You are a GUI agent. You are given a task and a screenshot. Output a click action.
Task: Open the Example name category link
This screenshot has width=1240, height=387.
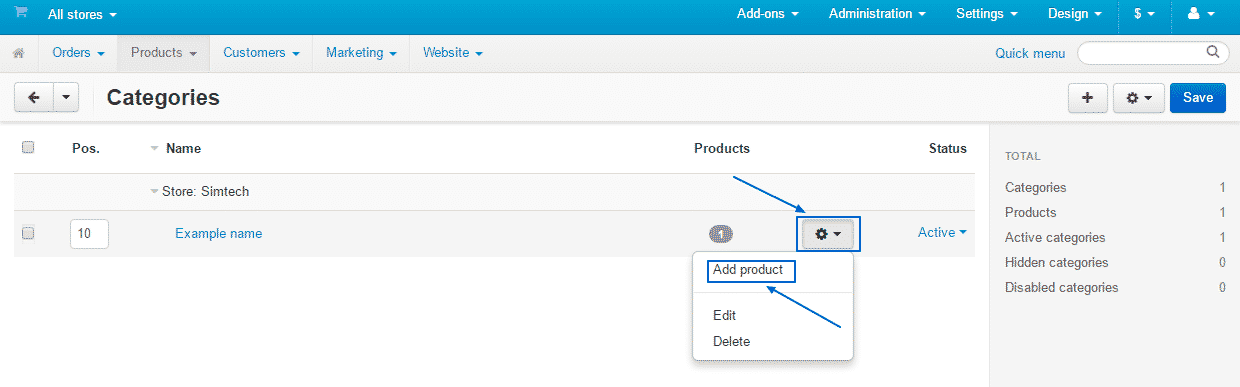pos(218,233)
